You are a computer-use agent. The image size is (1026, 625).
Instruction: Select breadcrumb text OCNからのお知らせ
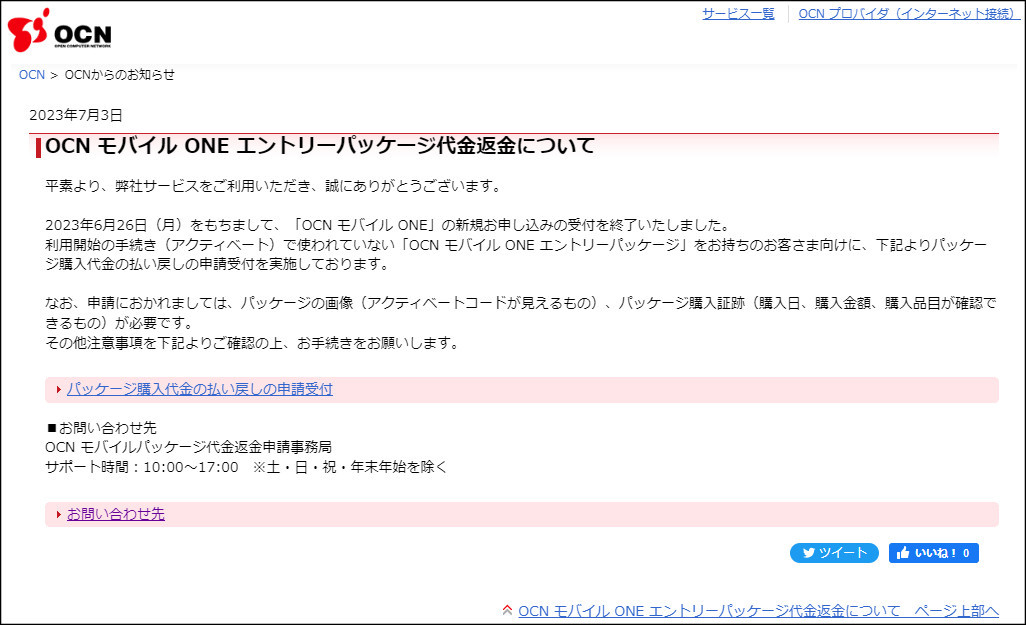(x=120, y=75)
